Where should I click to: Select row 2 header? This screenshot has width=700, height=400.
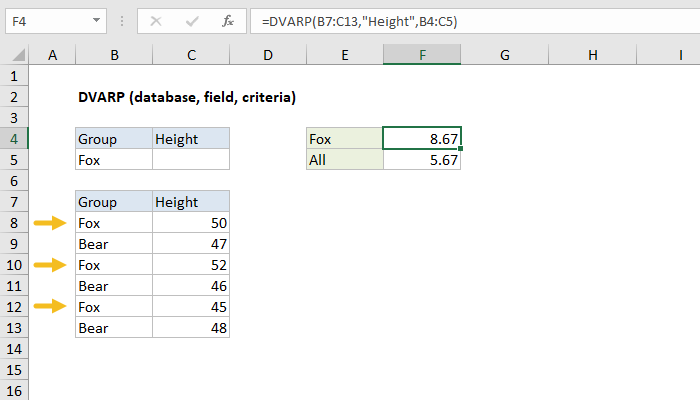[x=14, y=97]
